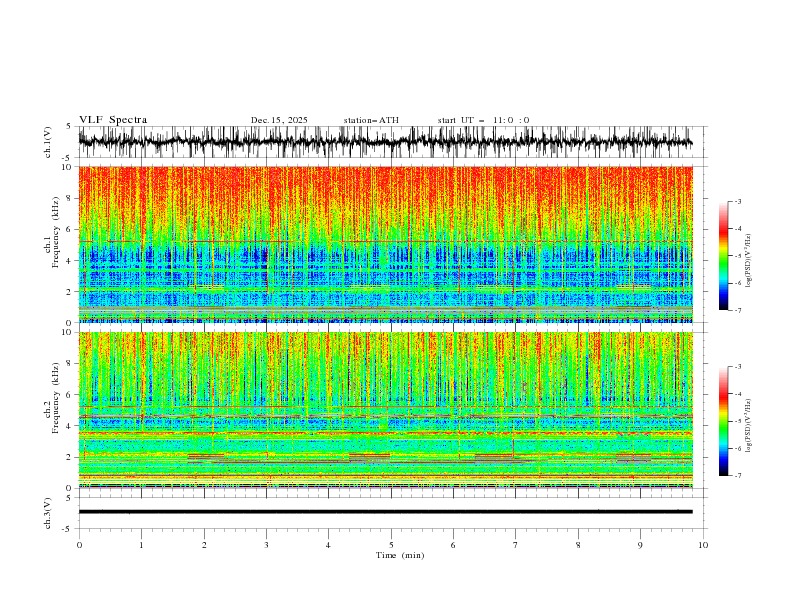Click the ch.2 spectrogram '6' kHz tick label
792x612 pixels.
click(x=70, y=395)
